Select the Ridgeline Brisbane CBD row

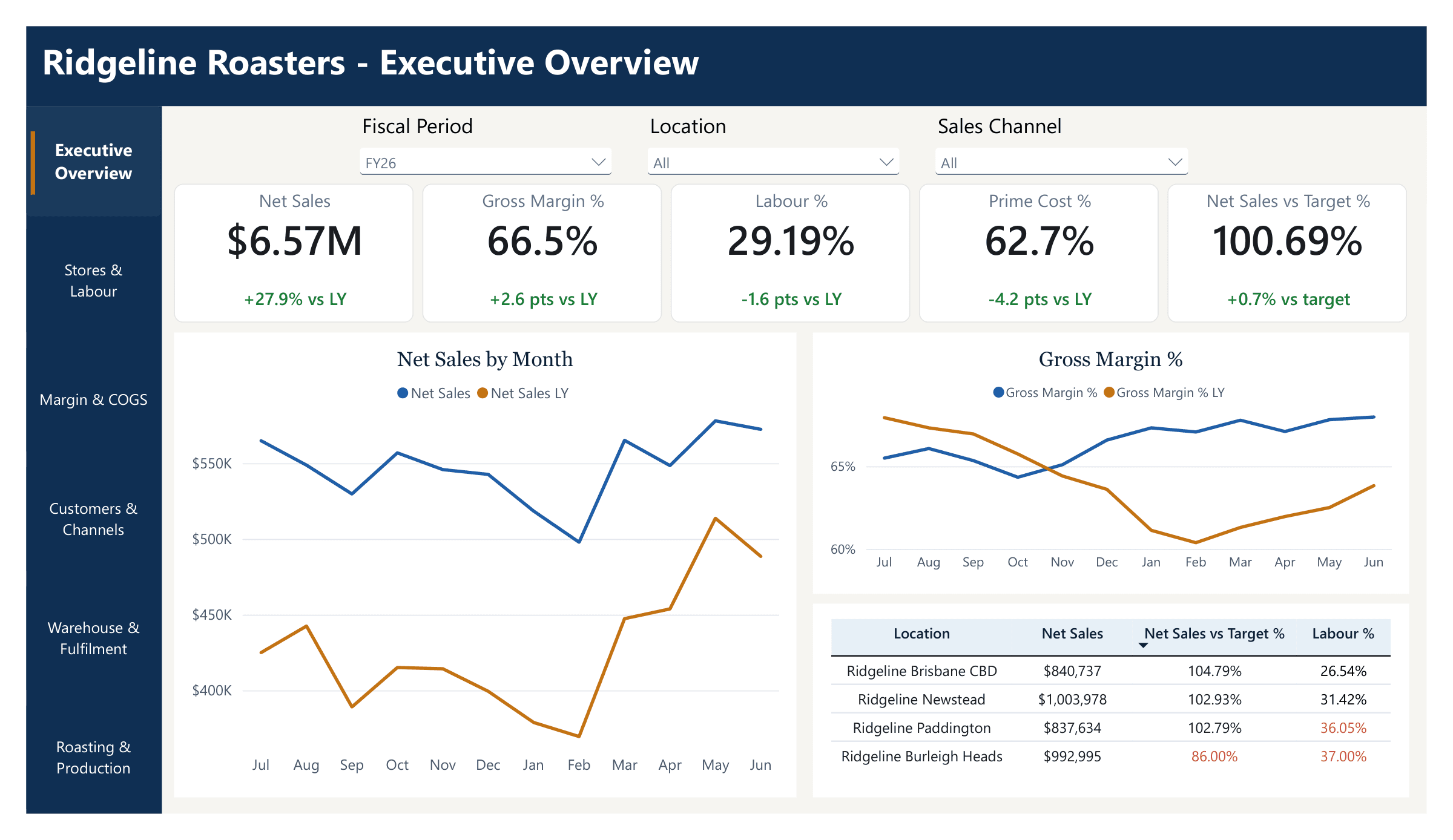coord(1111,671)
